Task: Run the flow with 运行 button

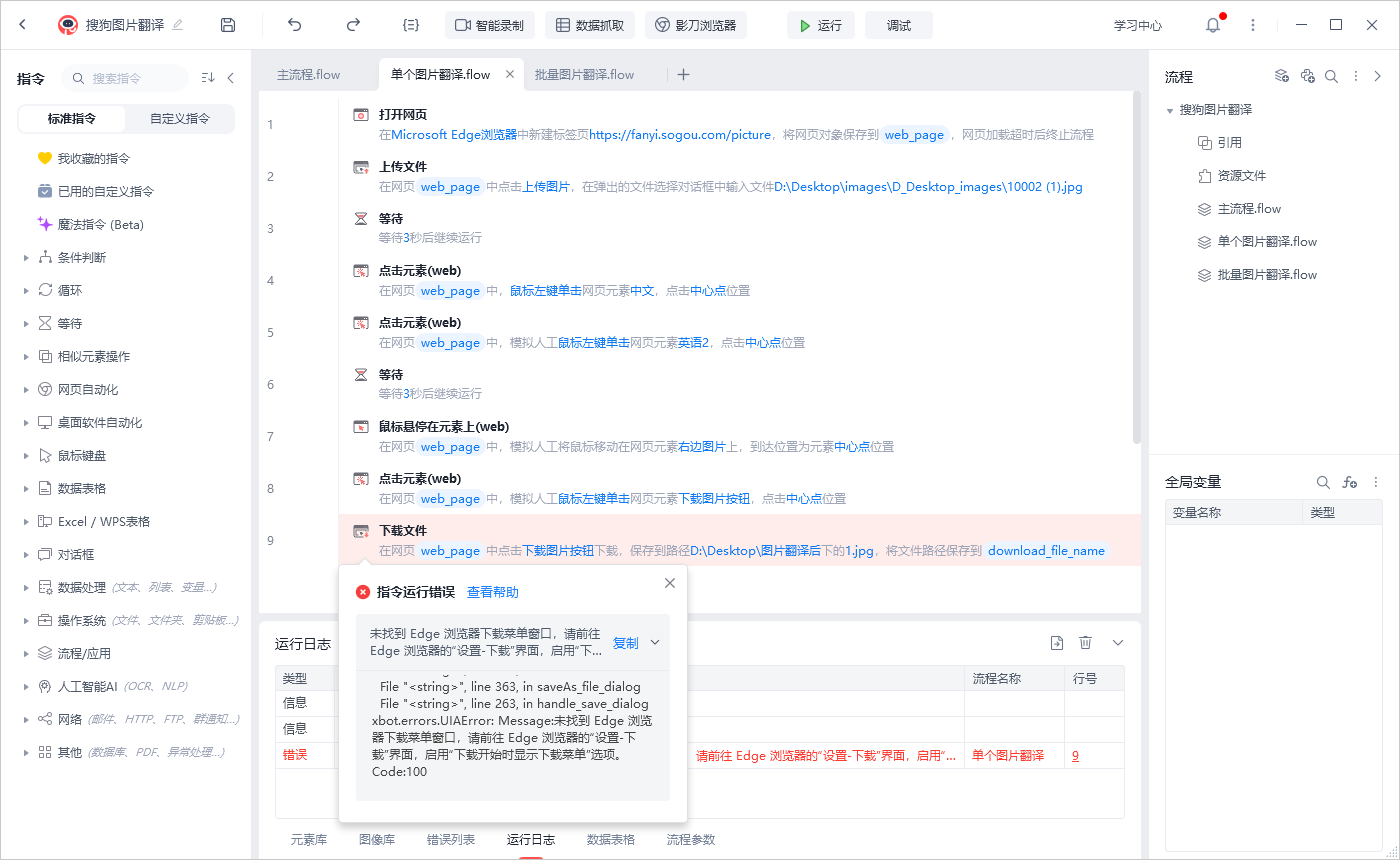Action: [x=821, y=25]
